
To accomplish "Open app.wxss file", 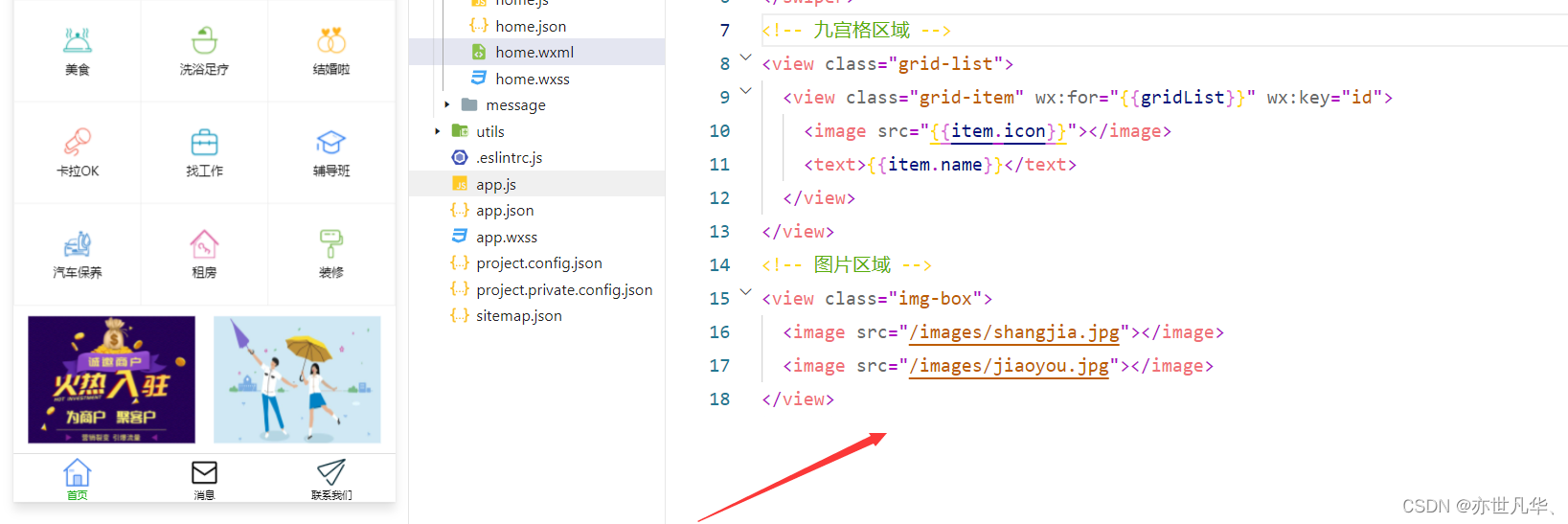I will tap(507, 237).
